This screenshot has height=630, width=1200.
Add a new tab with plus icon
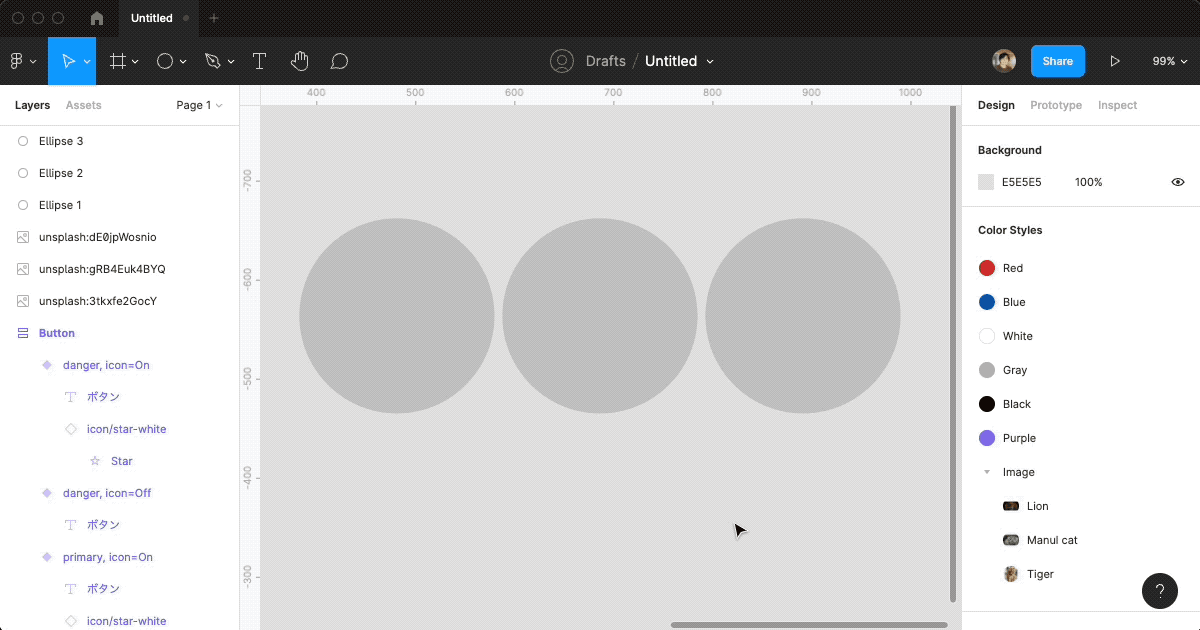pyautogui.click(x=213, y=18)
